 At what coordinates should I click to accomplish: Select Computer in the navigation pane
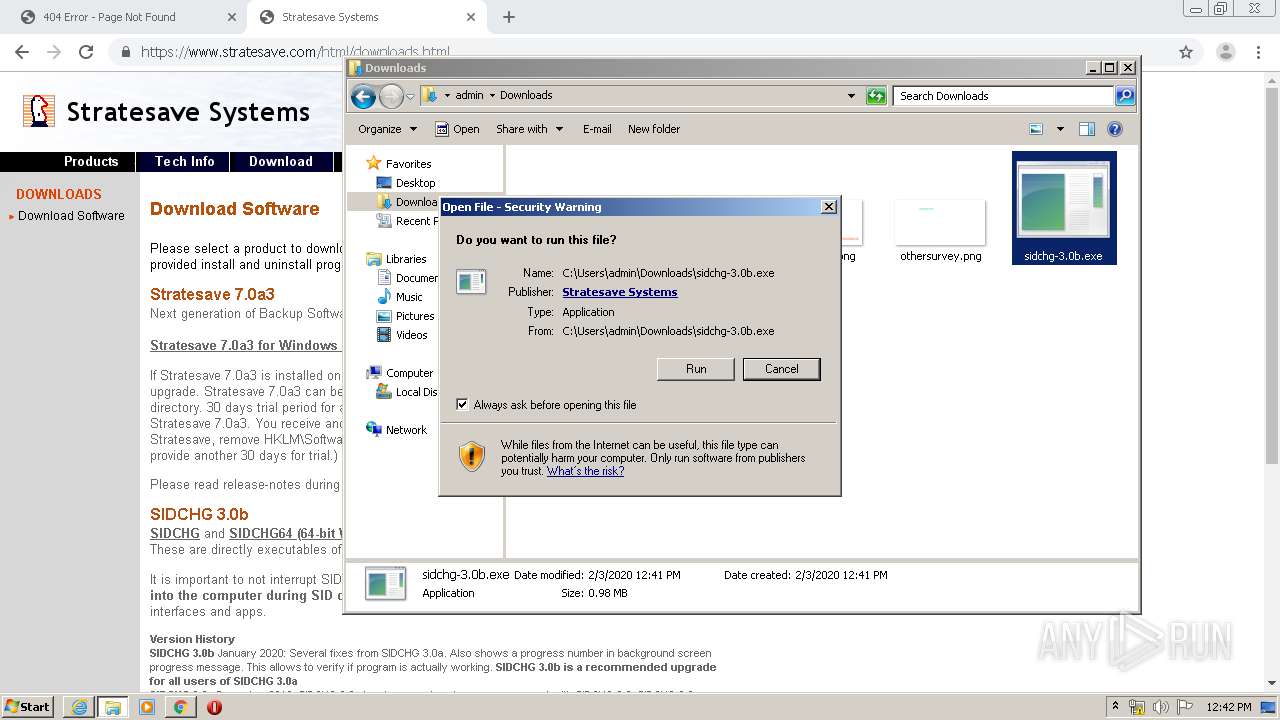pos(400,373)
